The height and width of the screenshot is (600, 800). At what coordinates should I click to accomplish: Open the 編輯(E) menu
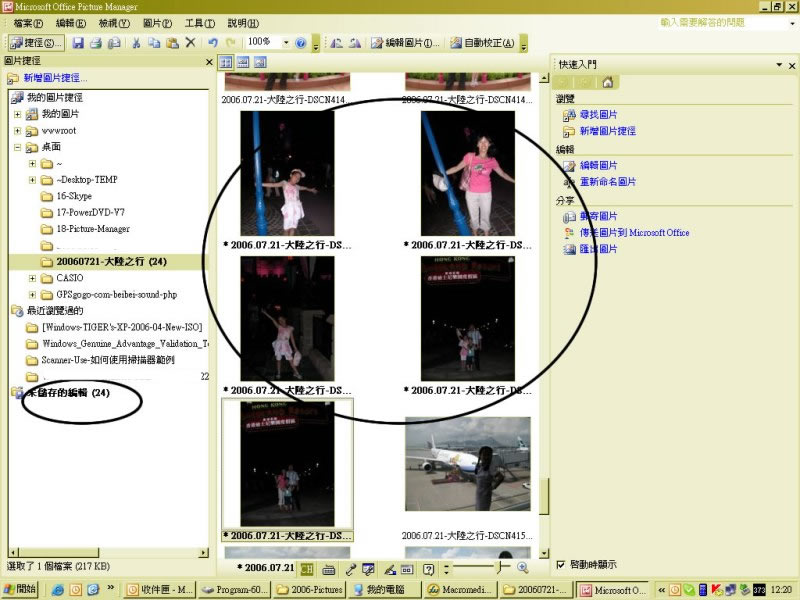coord(71,23)
